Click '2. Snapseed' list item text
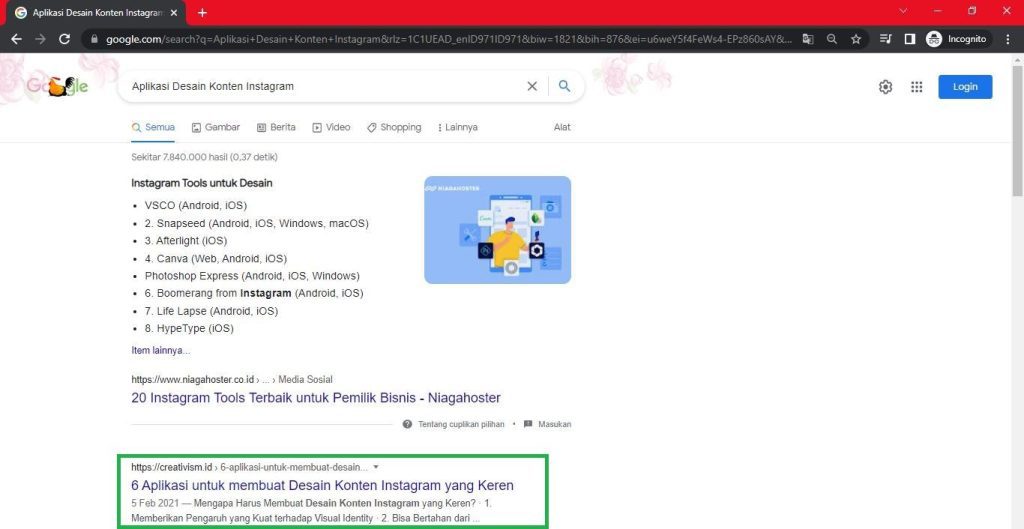 [257, 223]
